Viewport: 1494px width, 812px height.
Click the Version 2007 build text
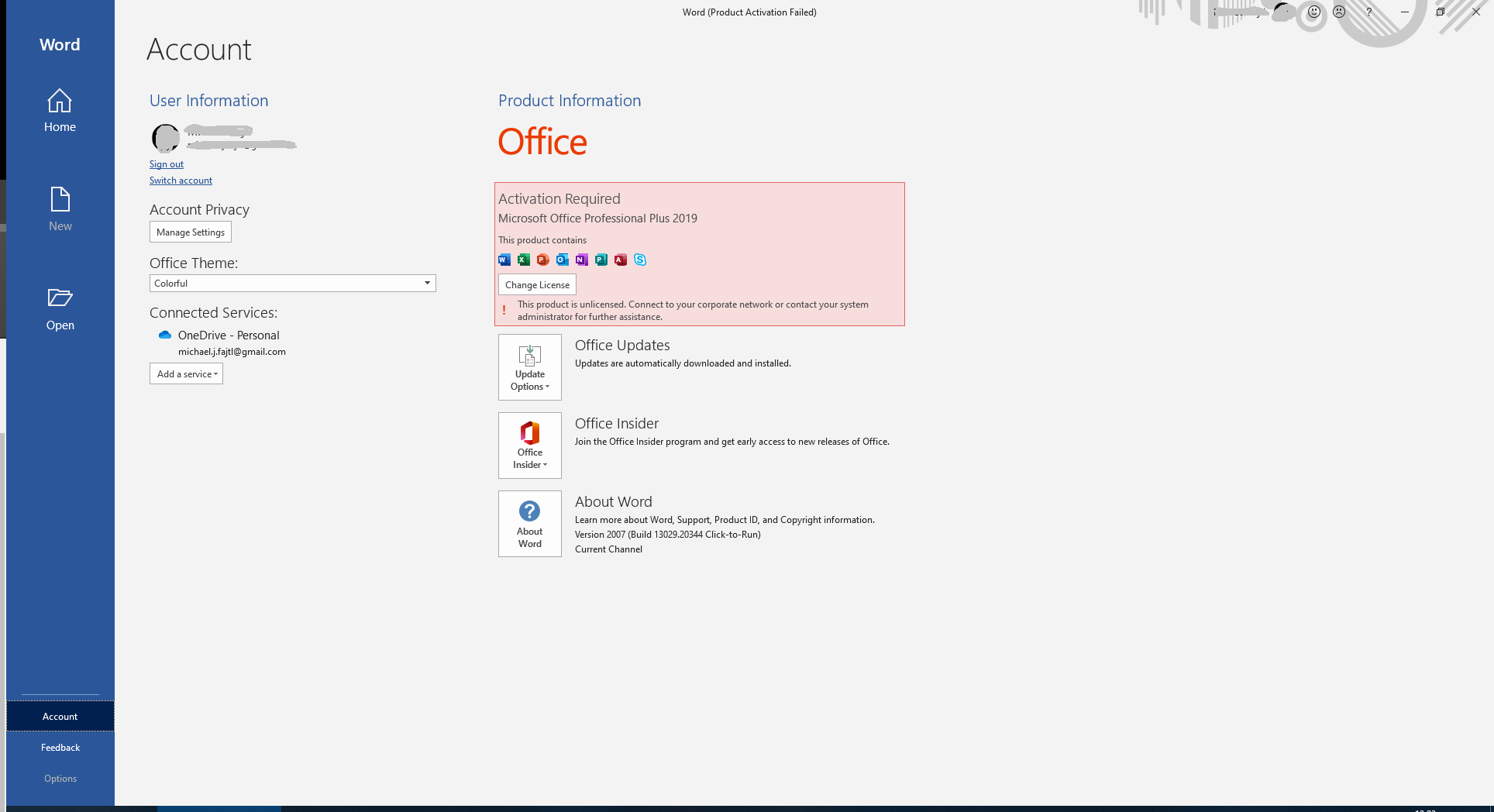(x=668, y=535)
